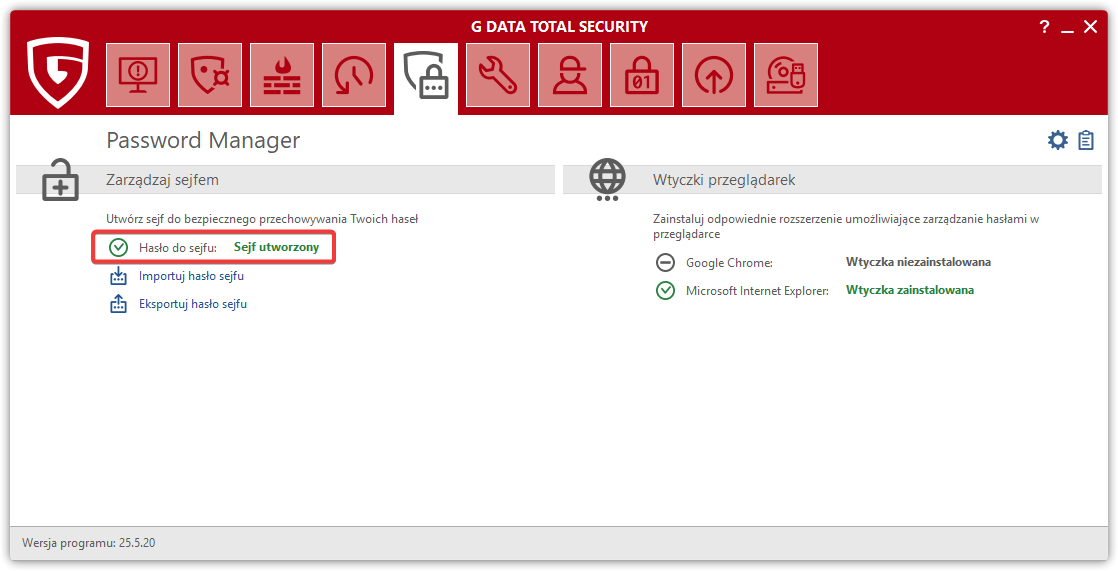Click the G DATA shield logo

[58, 73]
